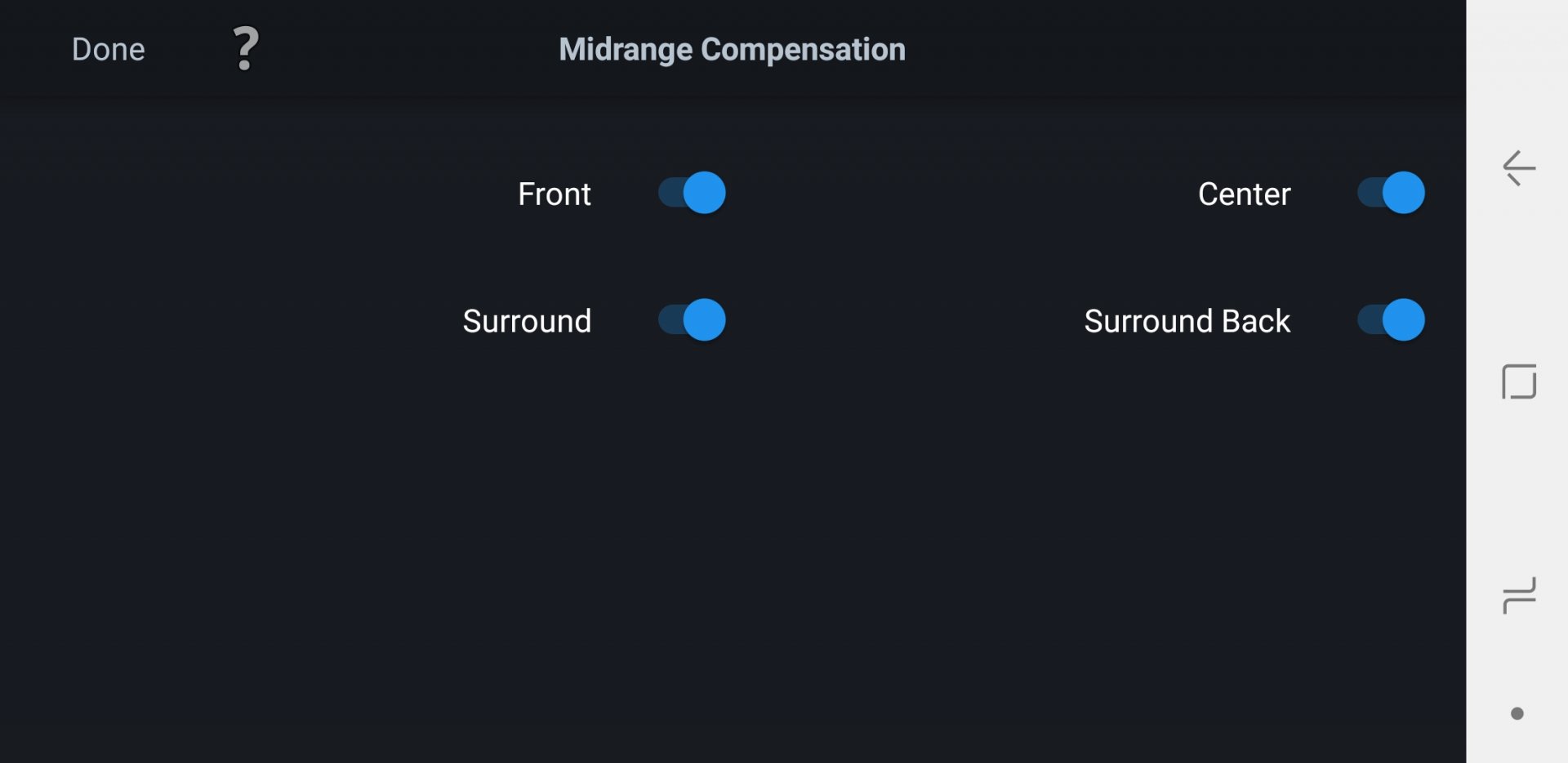This screenshot has height=763, width=1568.
Task: Tap the Surround Back label text
Action: coord(1187,321)
